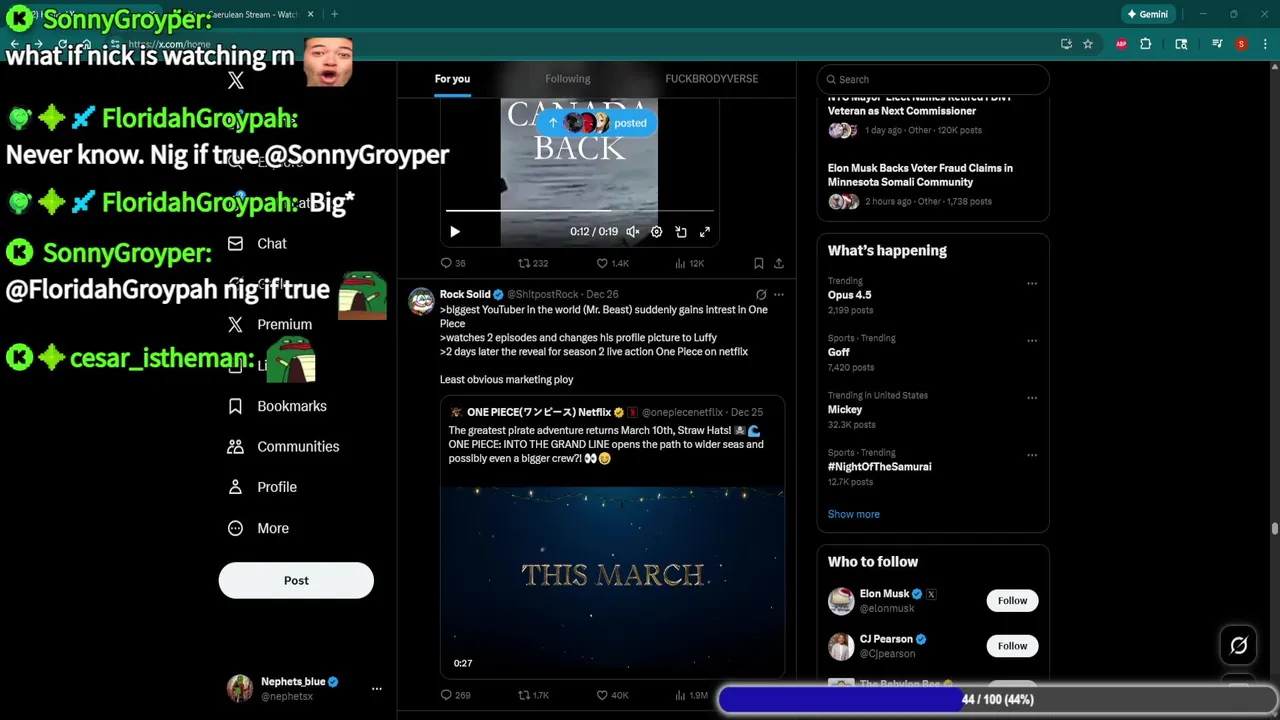This screenshot has height=720, width=1280.
Task: Click the Post button
Action: coord(296,580)
